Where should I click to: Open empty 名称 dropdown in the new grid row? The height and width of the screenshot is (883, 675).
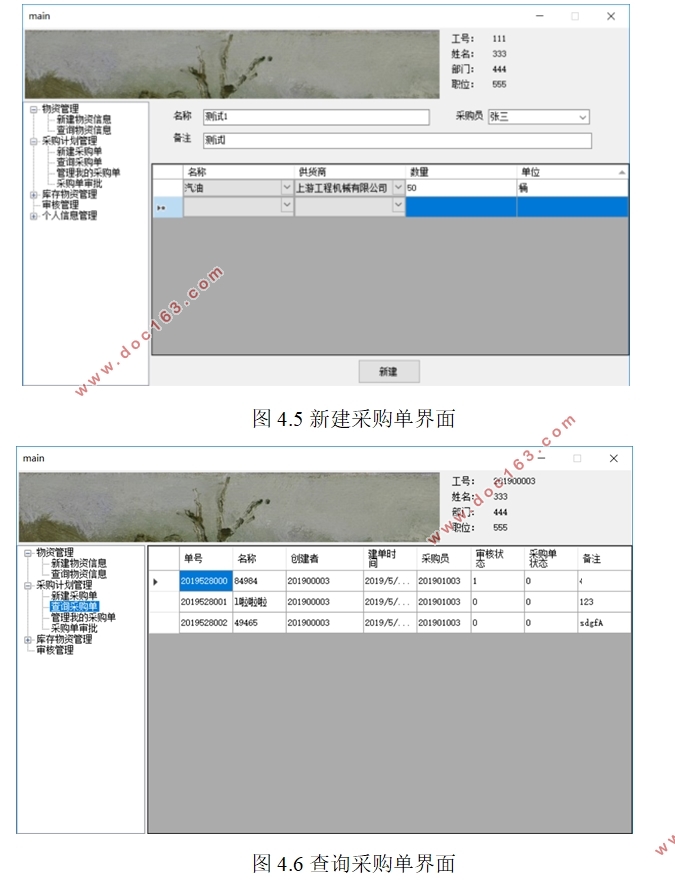click(287, 206)
